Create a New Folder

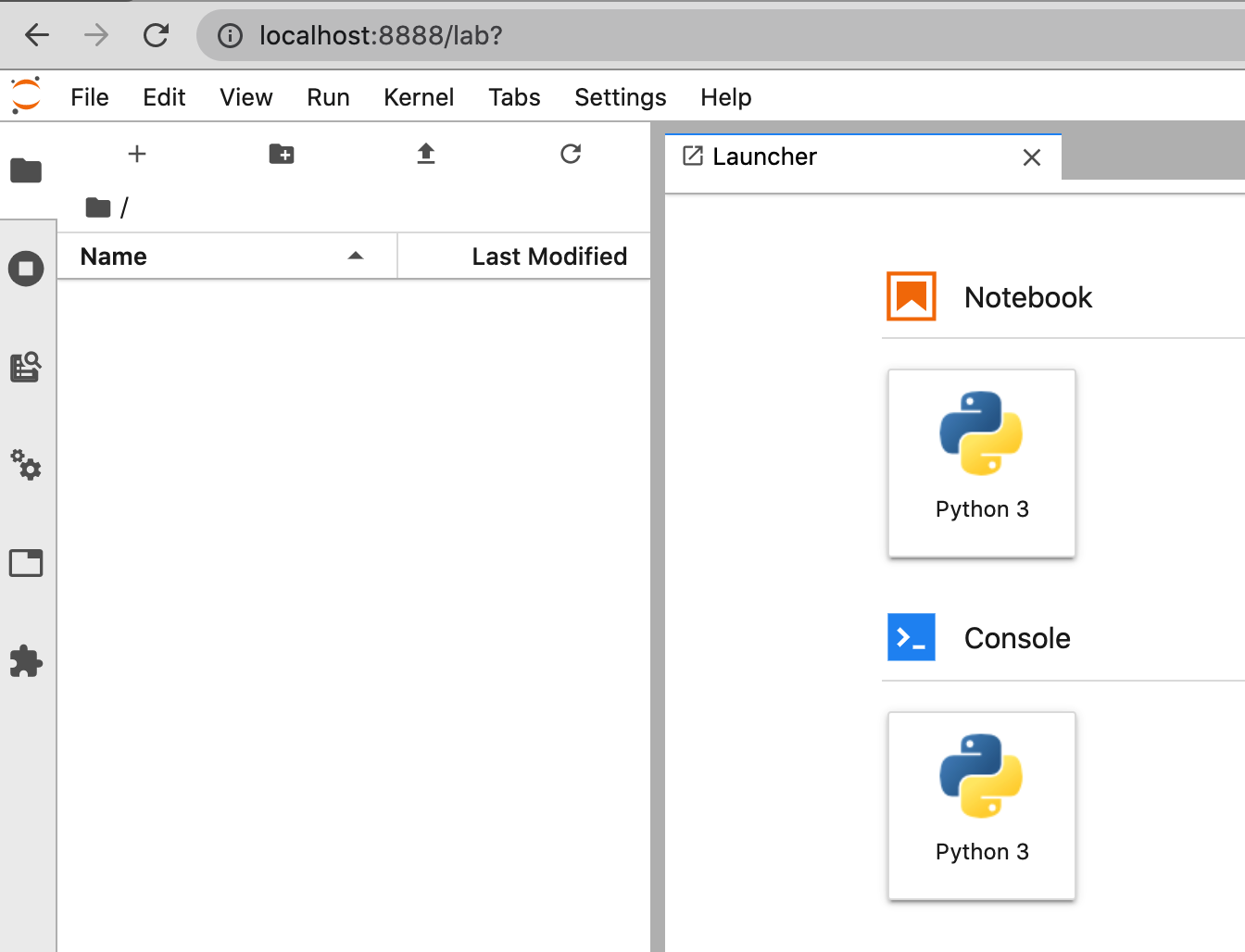coord(282,154)
